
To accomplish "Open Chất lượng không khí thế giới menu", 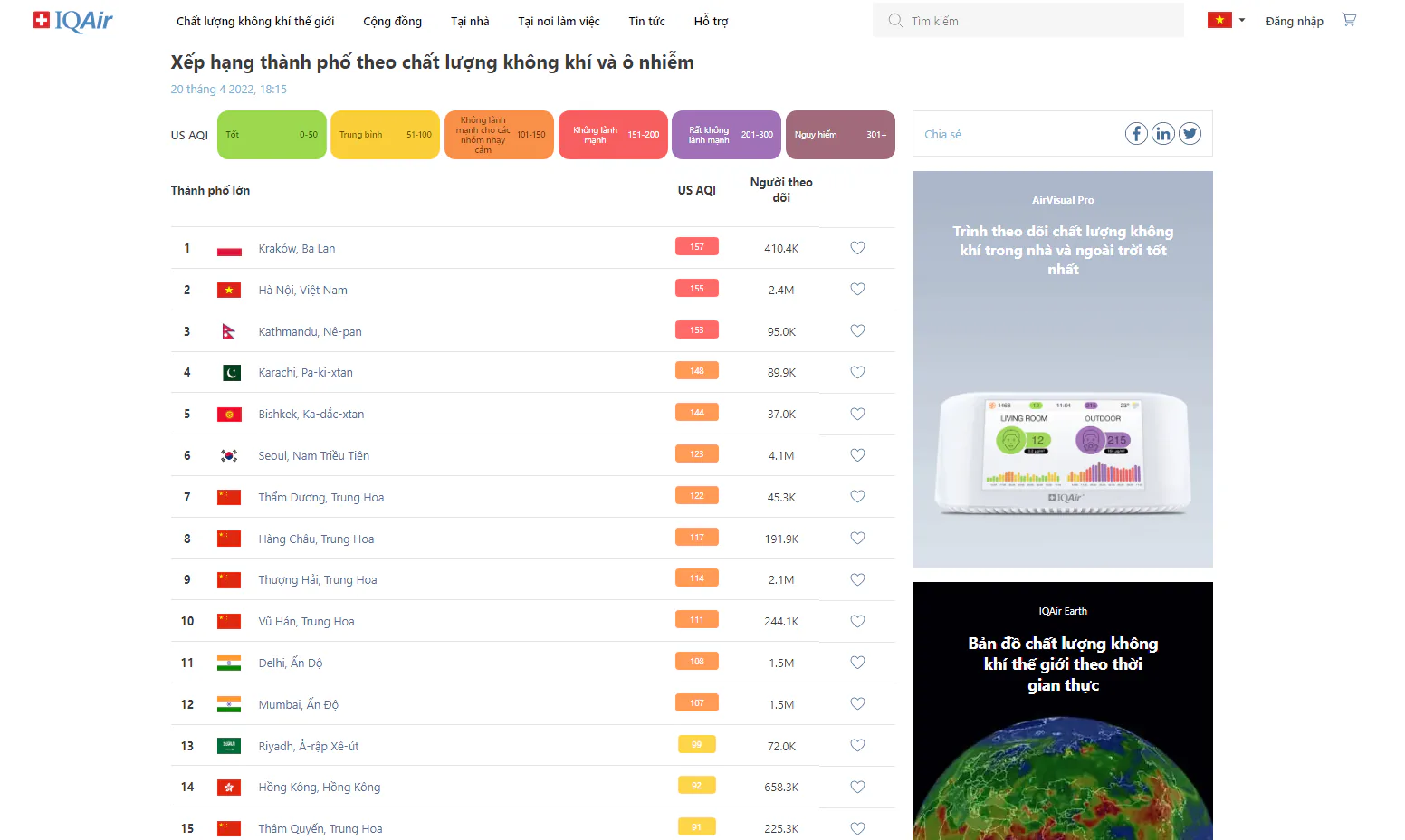I will point(255,21).
